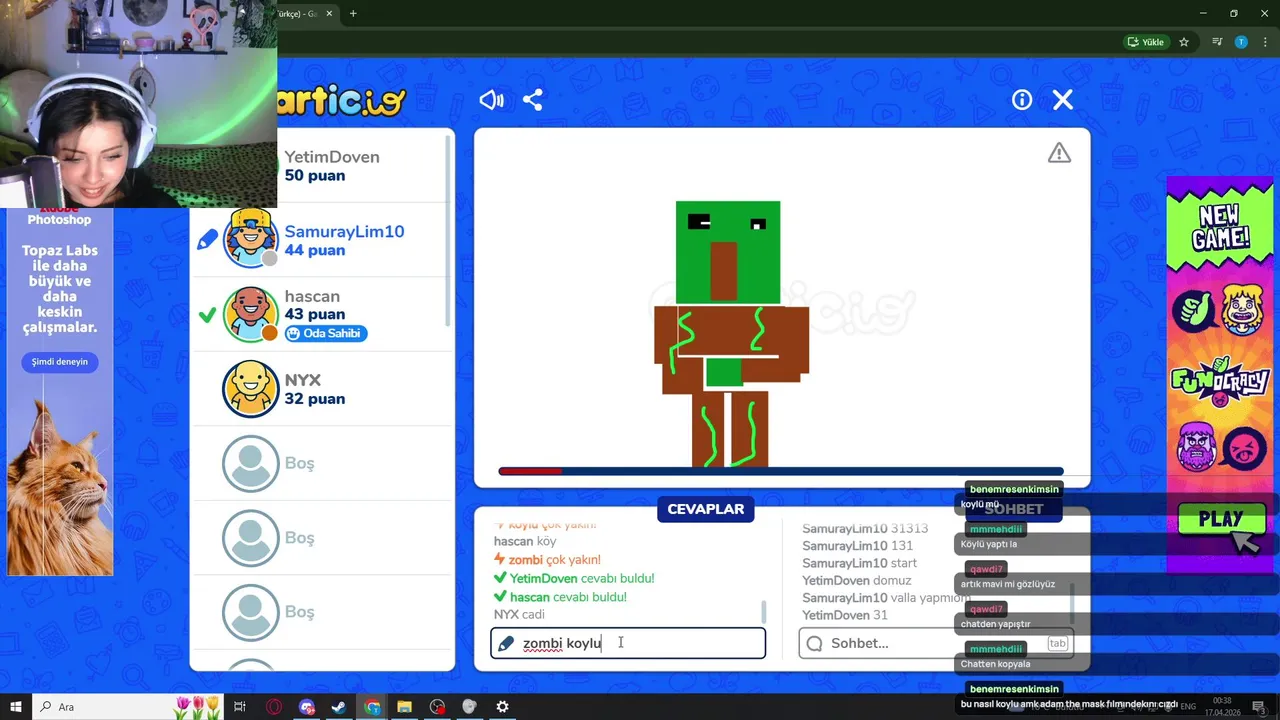Open the browser media control icon
The image size is (1280, 720).
click(1217, 42)
